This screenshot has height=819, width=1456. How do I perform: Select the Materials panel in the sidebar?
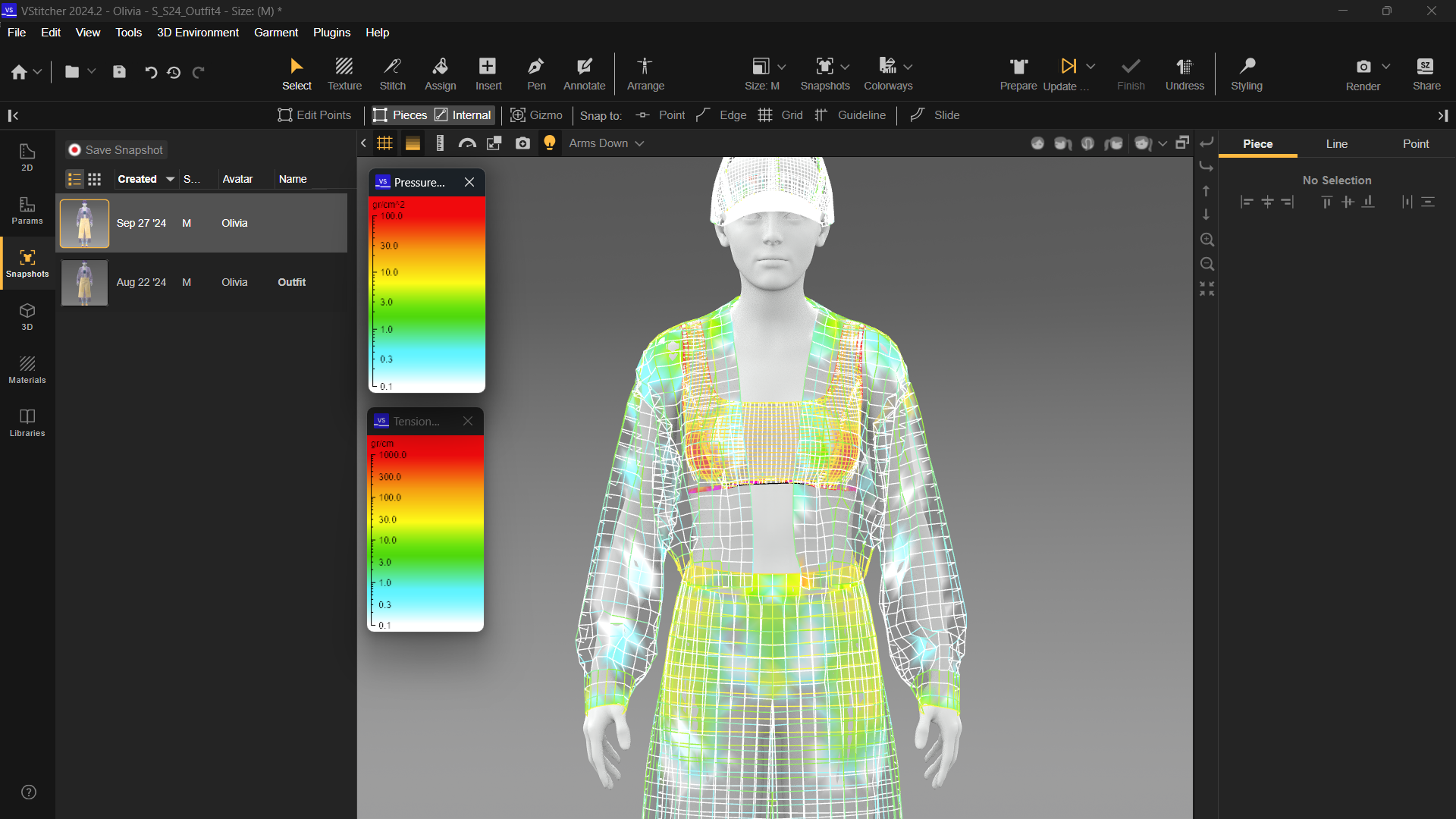tap(27, 370)
